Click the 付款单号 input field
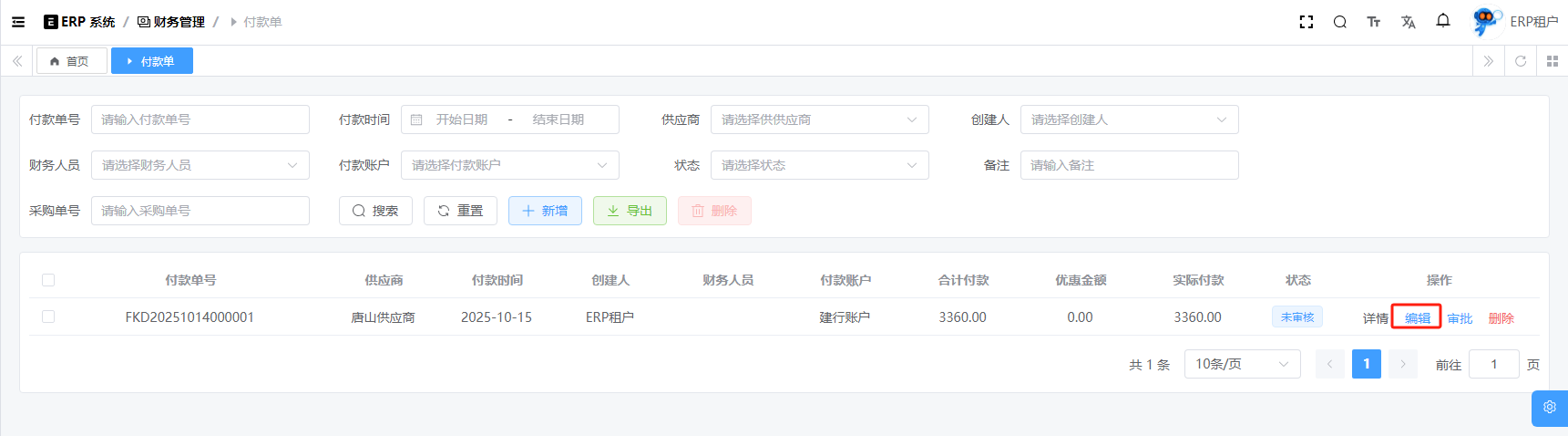This screenshot has width=1568, height=436. coord(200,119)
